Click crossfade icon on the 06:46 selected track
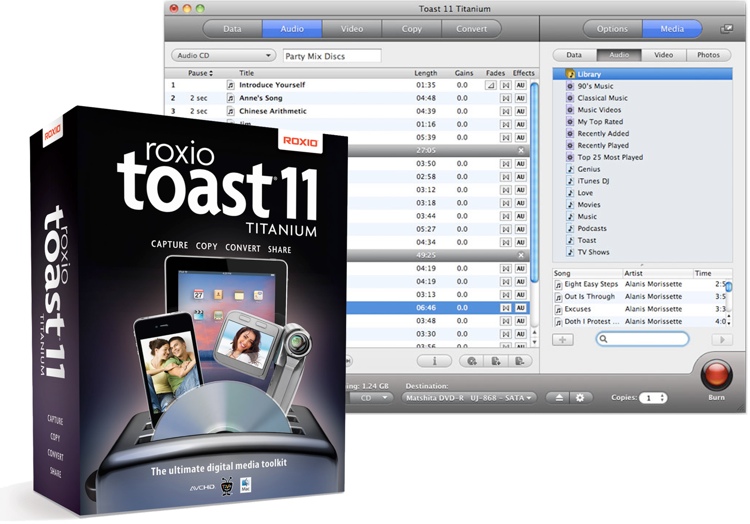The width and height of the screenshot is (750, 524). pos(506,308)
